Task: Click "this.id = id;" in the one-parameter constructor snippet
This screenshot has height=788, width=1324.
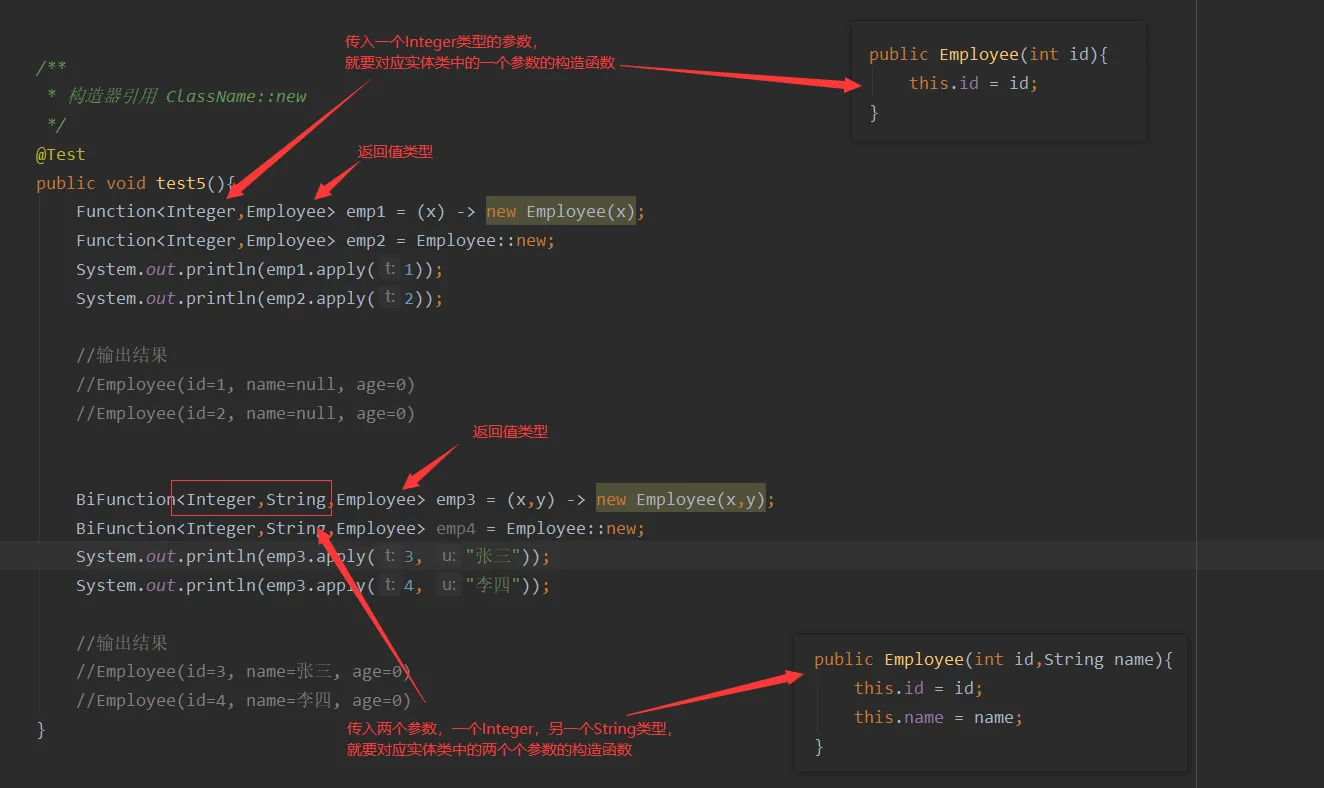Action: coord(974,84)
